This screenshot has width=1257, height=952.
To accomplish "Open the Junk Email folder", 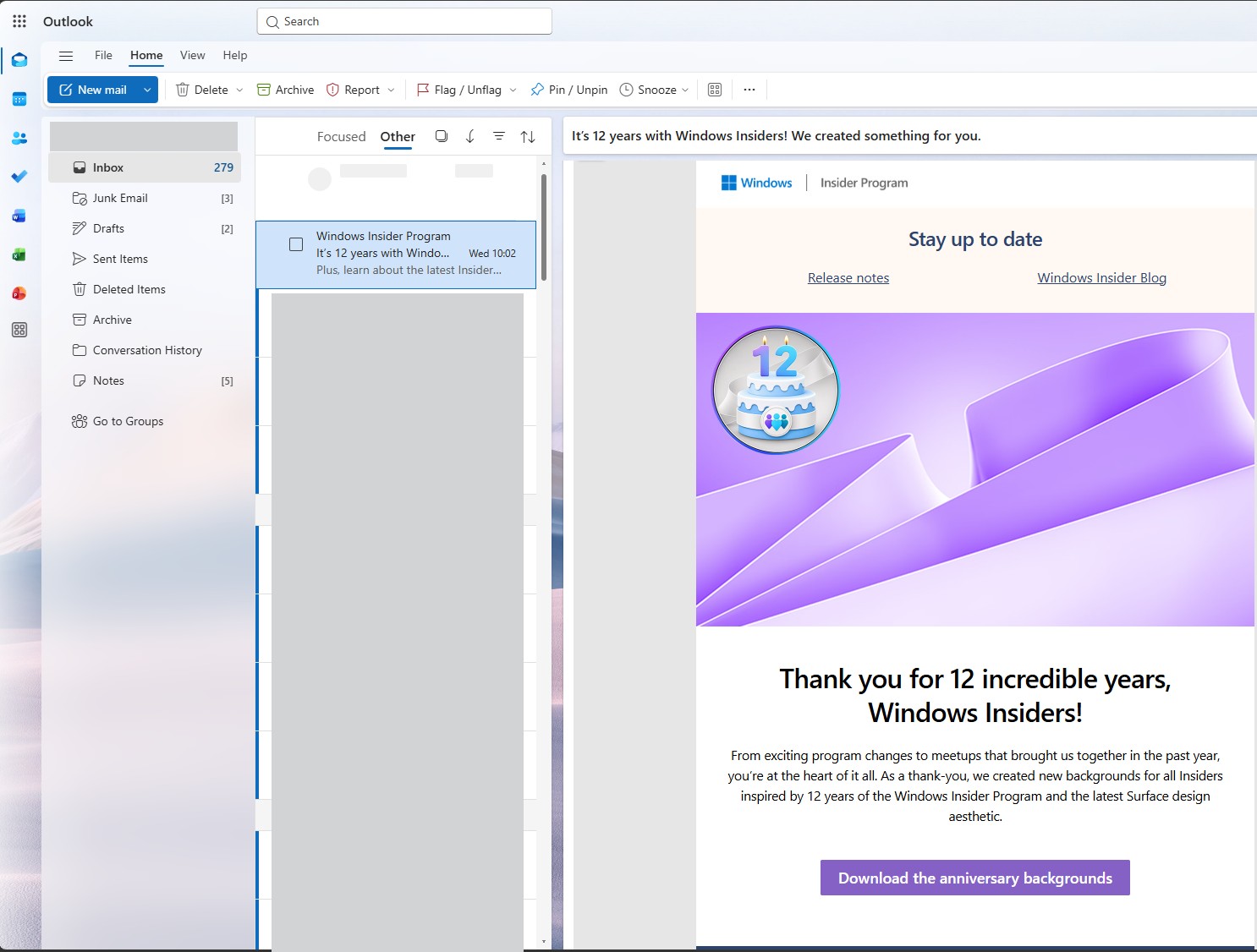I will [x=145, y=198].
